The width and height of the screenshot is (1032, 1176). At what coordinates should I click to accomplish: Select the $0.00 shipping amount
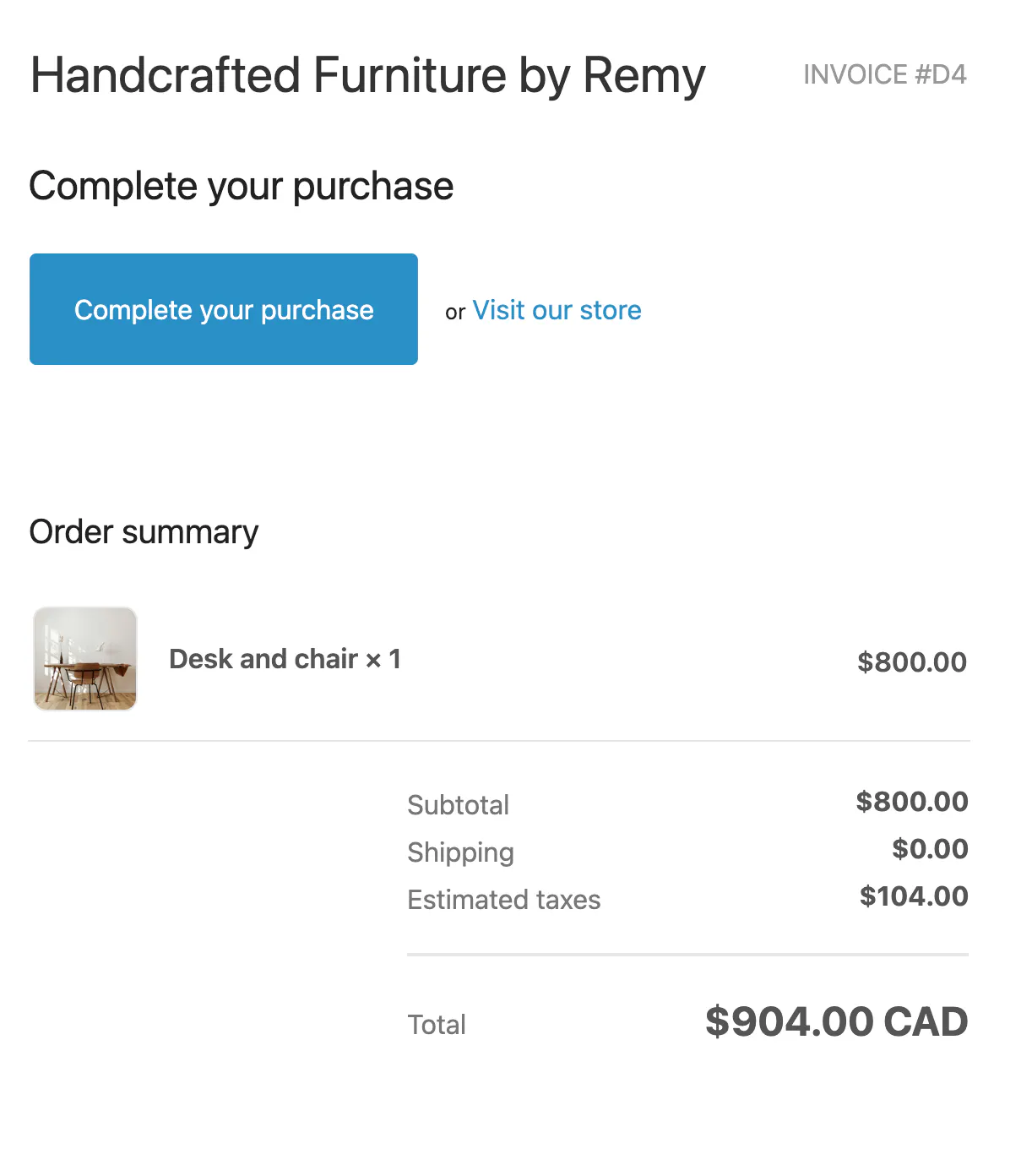point(929,849)
